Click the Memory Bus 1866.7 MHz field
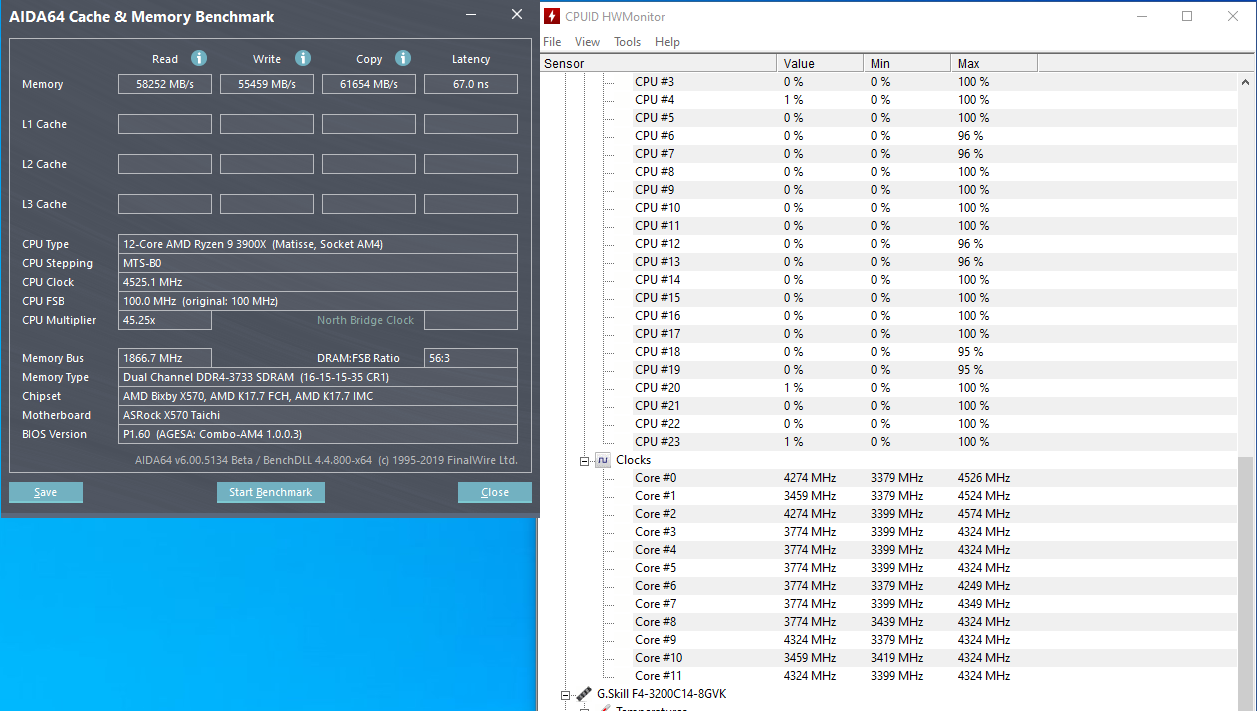The height and width of the screenshot is (711, 1257). click(x=165, y=358)
